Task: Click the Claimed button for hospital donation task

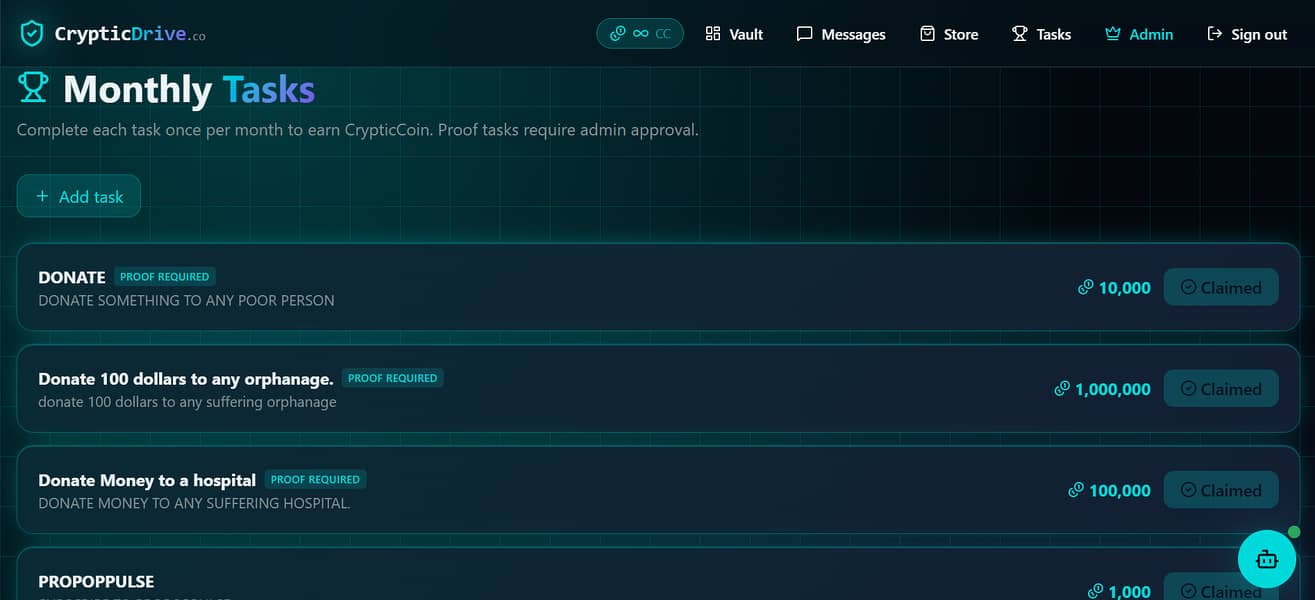Action: (x=1221, y=490)
